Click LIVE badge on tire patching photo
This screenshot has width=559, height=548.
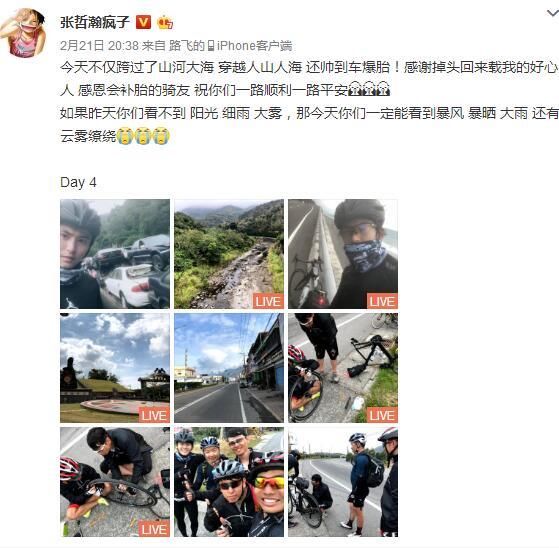(154, 529)
